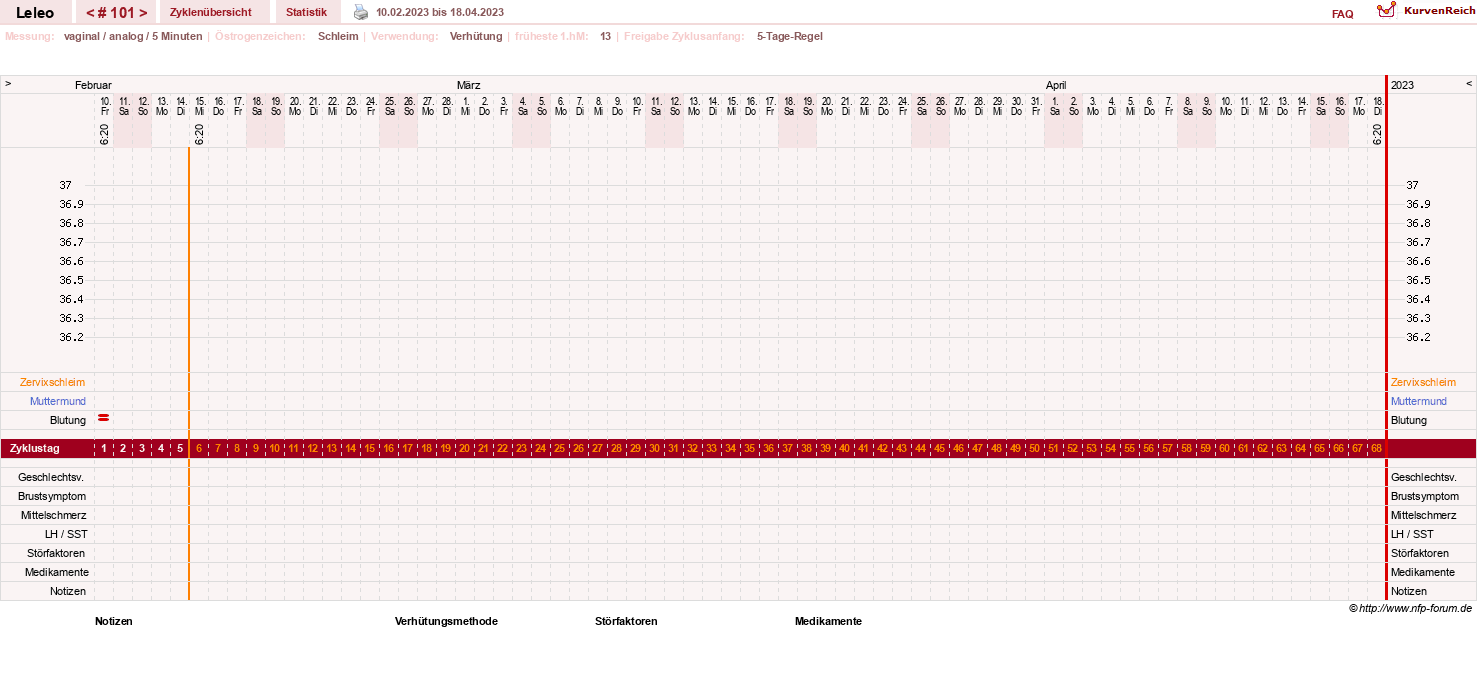The height and width of the screenshot is (700, 1477).
Task: Go to previous cycle with the < arrow
Action: click(91, 13)
